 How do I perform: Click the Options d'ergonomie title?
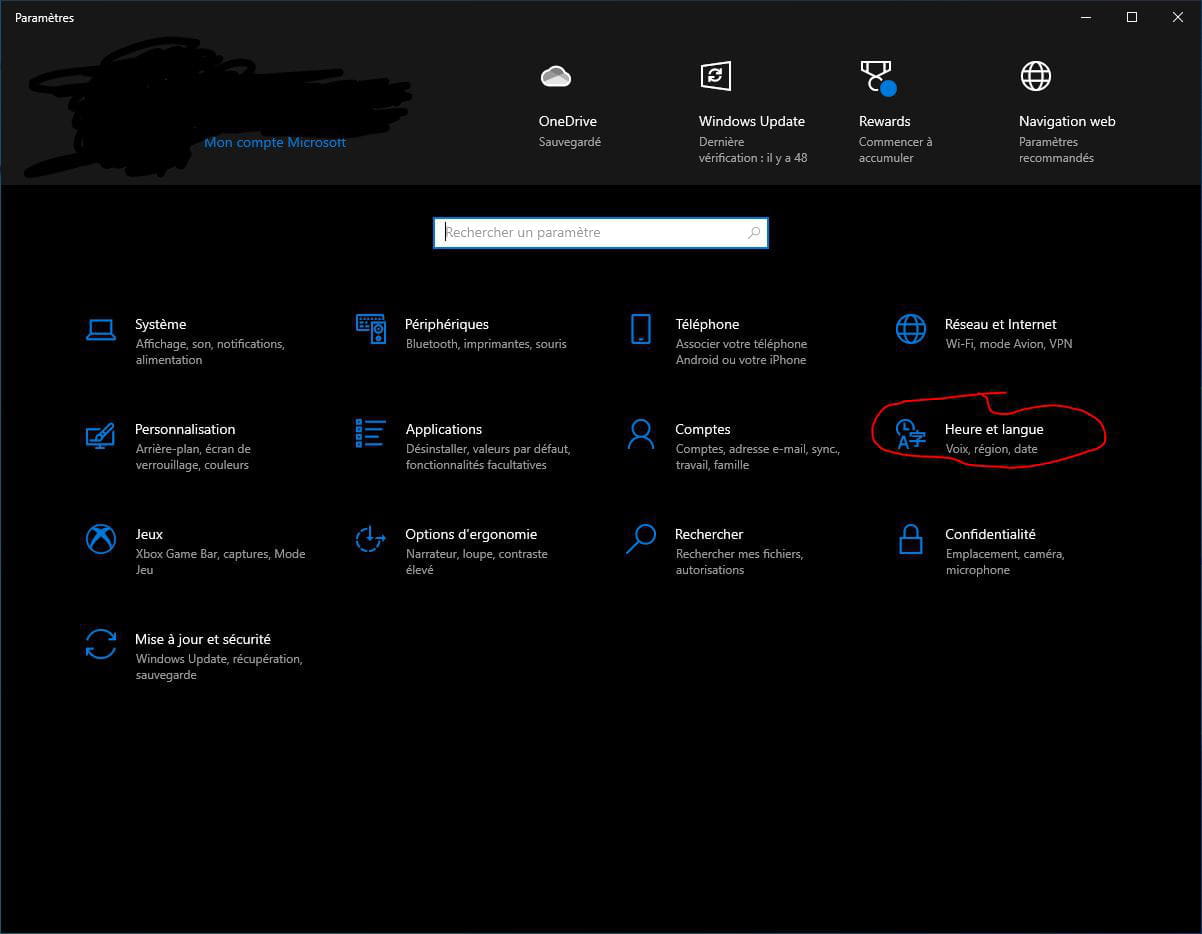[x=471, y=534]
